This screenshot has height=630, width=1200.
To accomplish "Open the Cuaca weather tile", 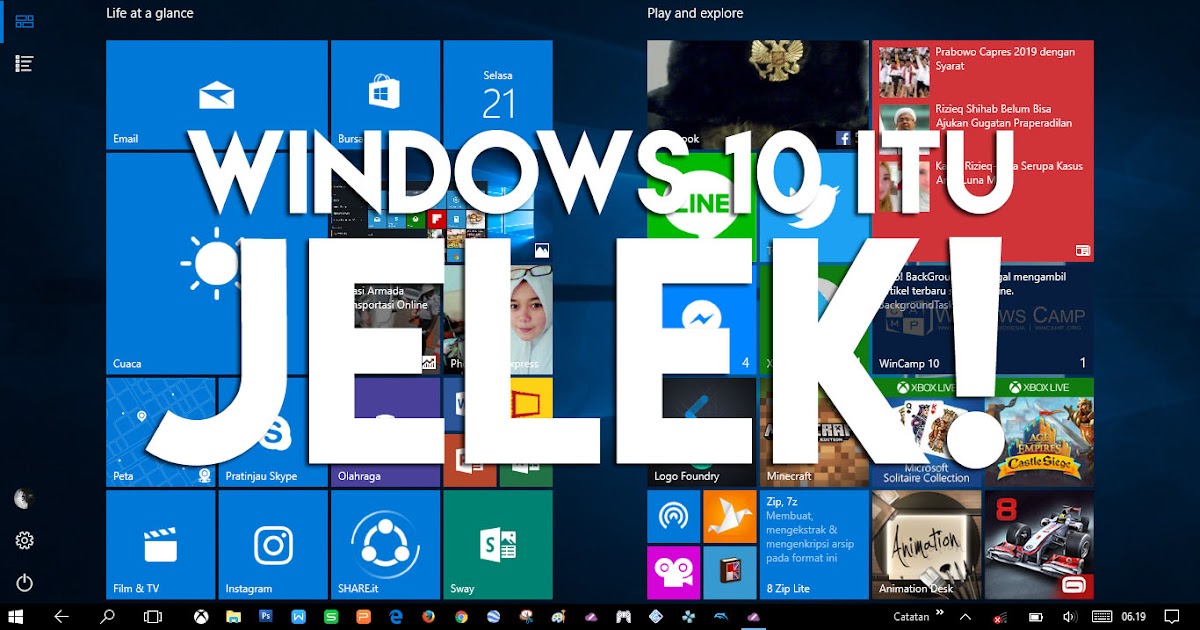I will point(217,264).
